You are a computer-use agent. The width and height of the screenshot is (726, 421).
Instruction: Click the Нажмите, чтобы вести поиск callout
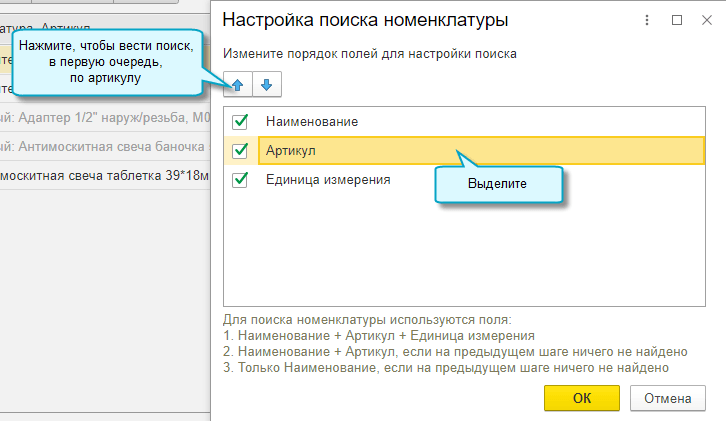pyautogui.click(x=106, y=62)
